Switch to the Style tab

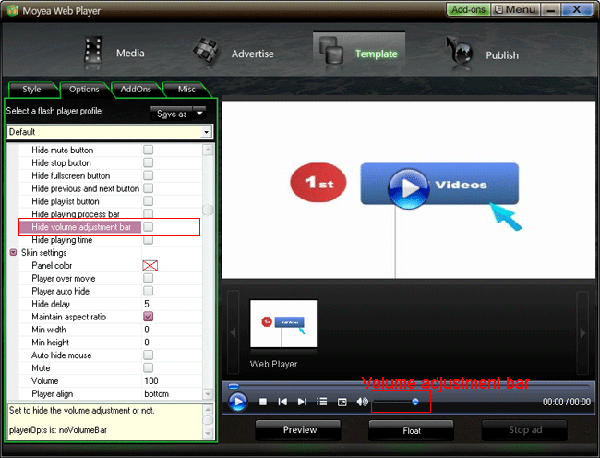pyautogui.click(x=32, y=89)
